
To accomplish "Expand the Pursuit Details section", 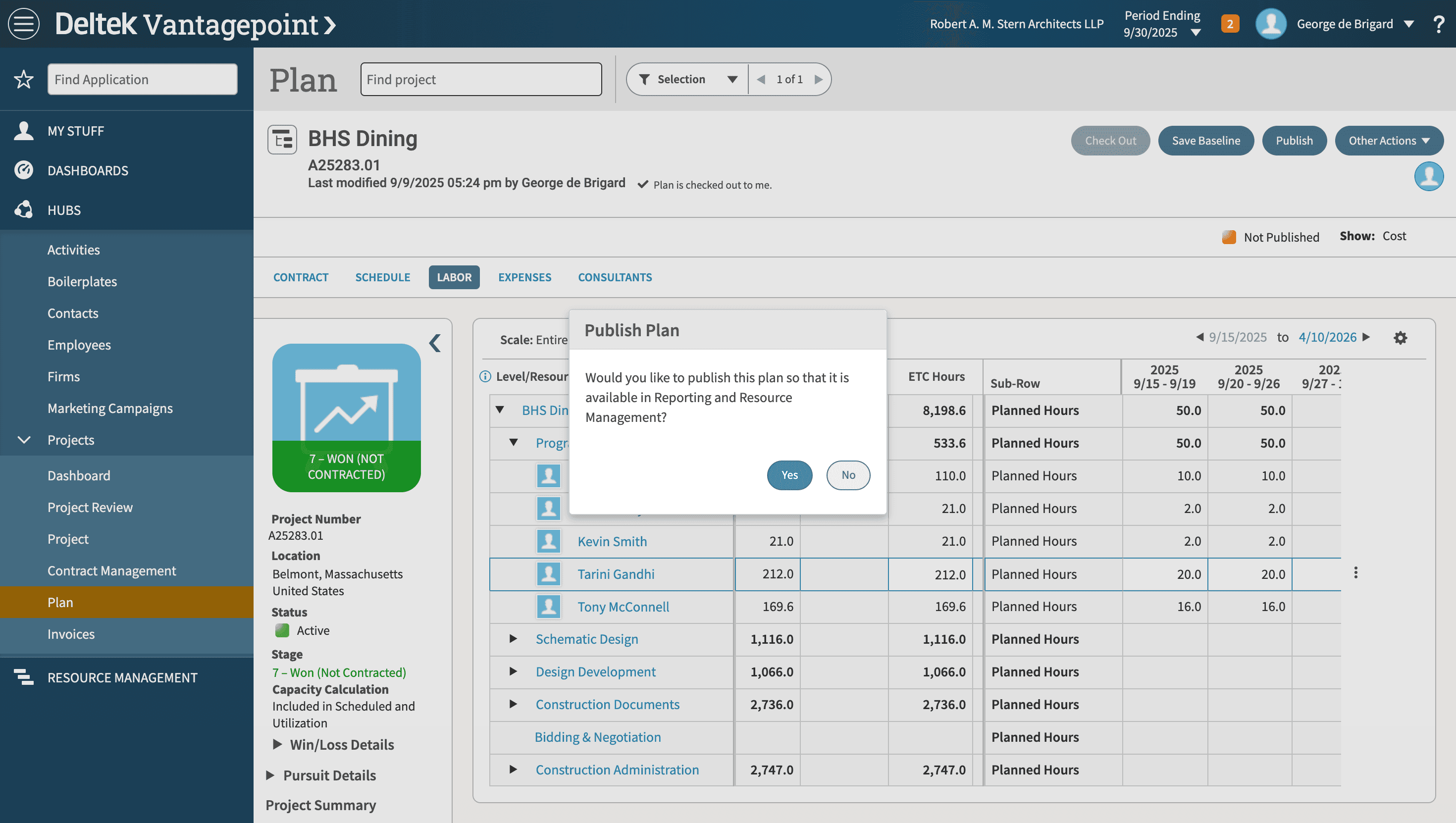I will coord(270,775).
